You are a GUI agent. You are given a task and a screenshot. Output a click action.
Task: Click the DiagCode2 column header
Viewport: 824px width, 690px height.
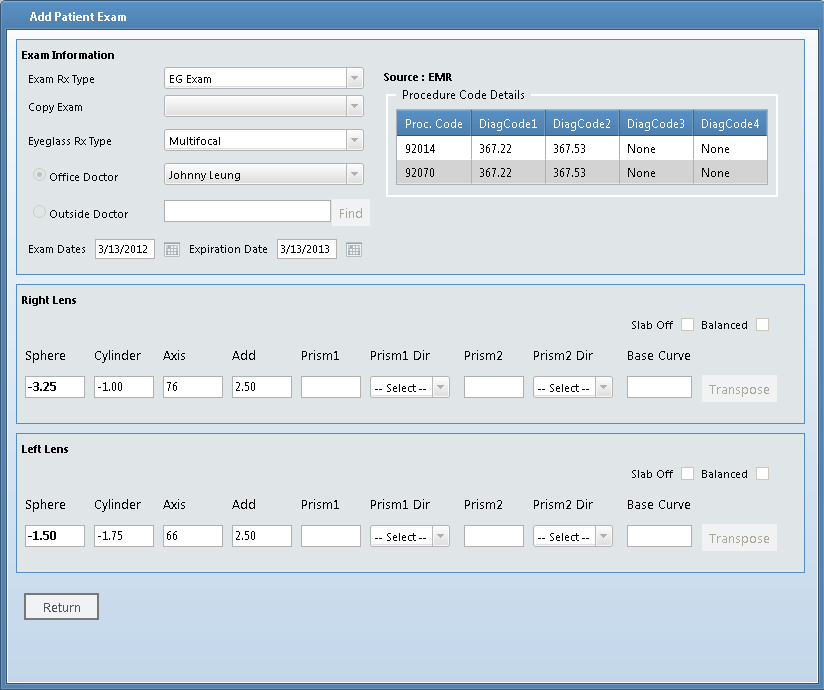point(582,123)
